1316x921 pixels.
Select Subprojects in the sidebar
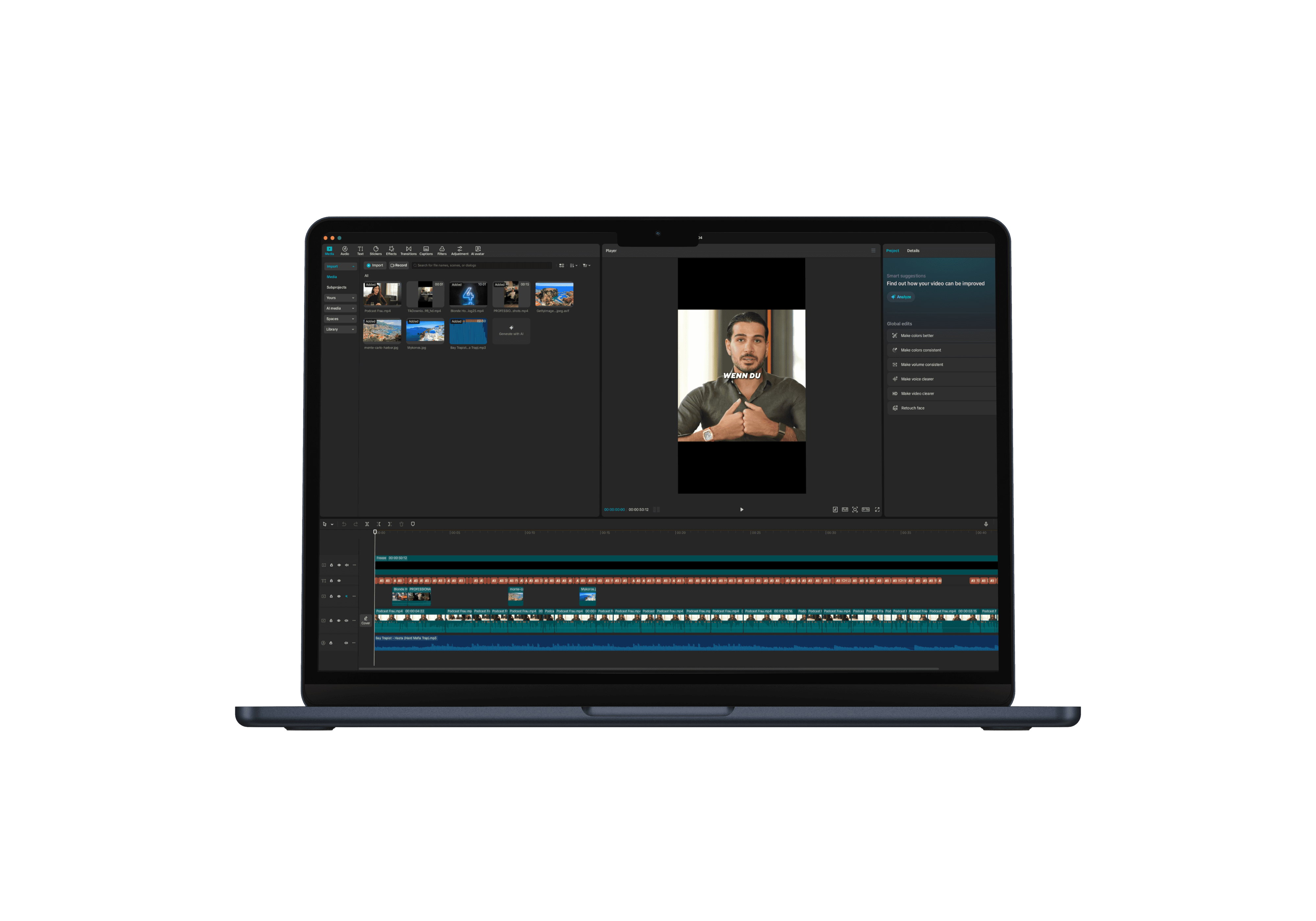point(337,287)
